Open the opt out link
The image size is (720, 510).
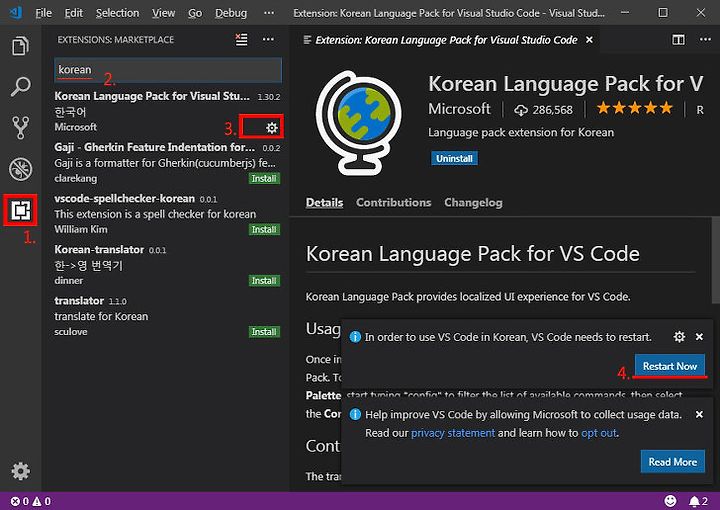pos(599,433)
